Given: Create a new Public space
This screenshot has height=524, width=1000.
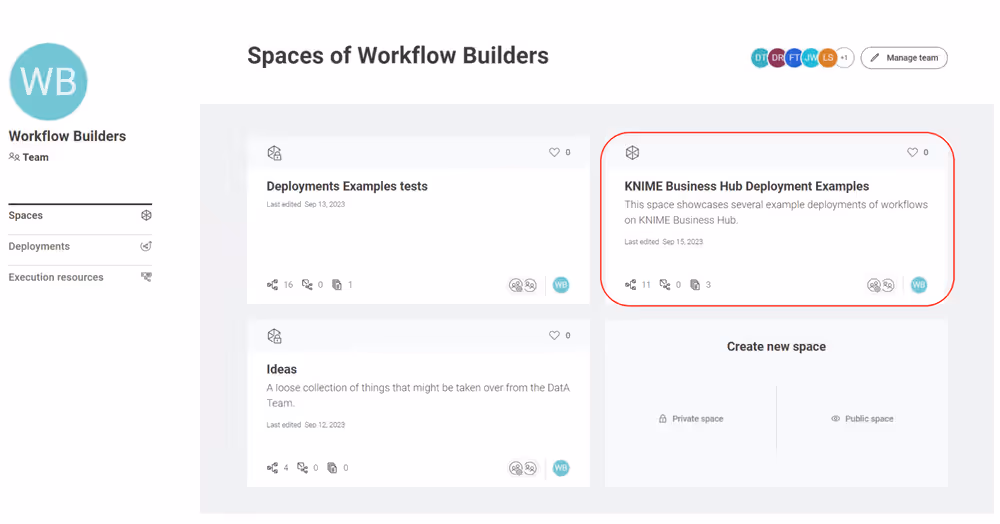Looking at the screenshot, I should coord(862,419).
